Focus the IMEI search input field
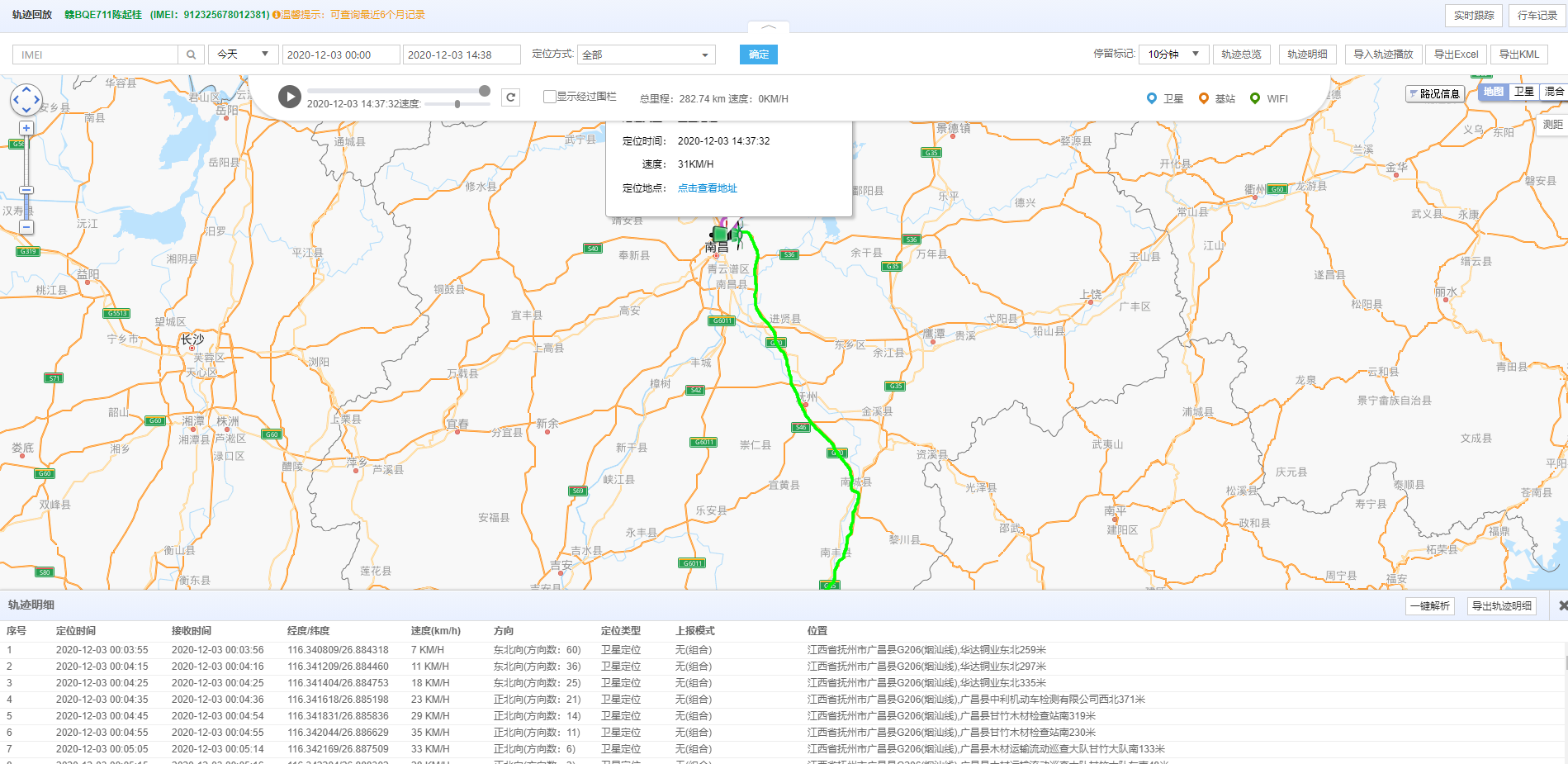This screenshot has width=1568, height=764. tap(96, 55)
